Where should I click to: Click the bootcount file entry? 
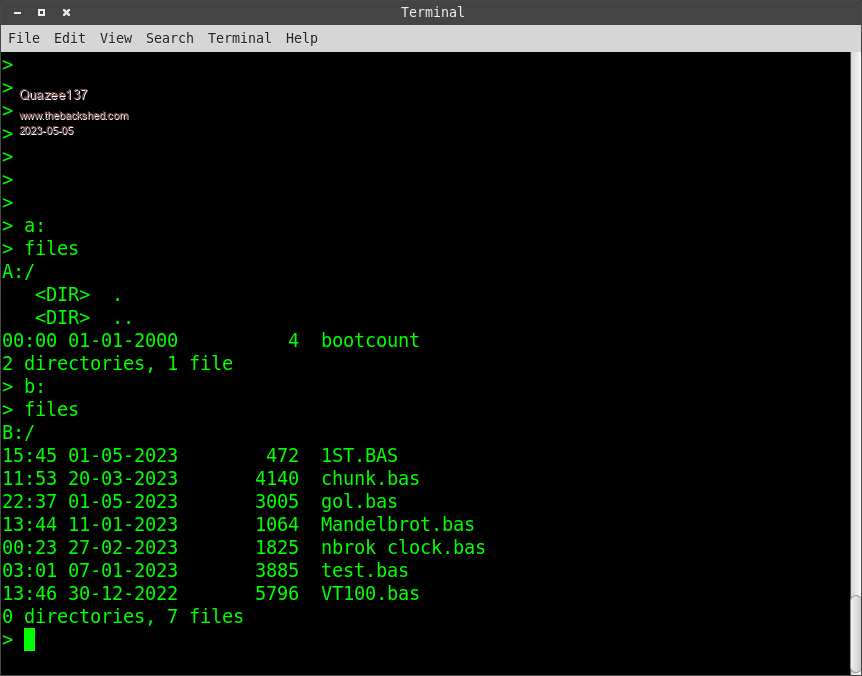tap(370, 340)
